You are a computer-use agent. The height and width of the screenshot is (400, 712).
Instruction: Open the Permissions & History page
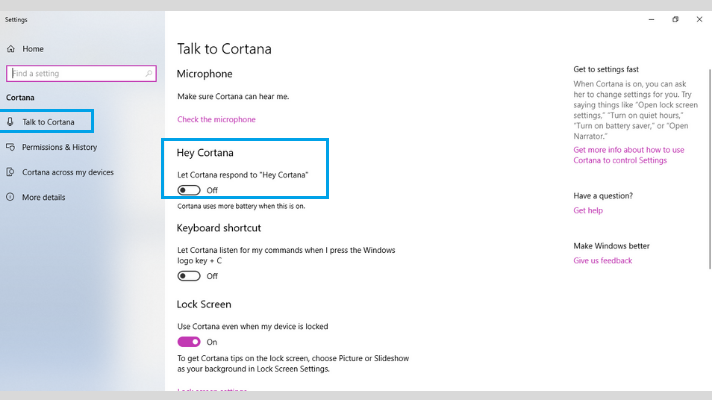click(59, 147)
